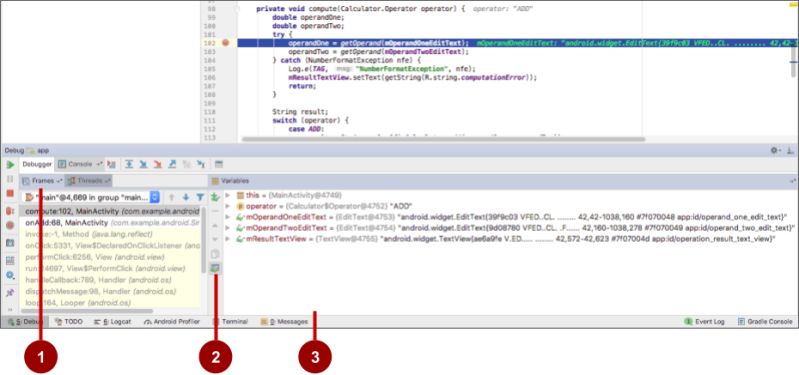This screenshot has height=375, width=799.
Task: Switch to the Debugger tab
Action: click(37, 165)
